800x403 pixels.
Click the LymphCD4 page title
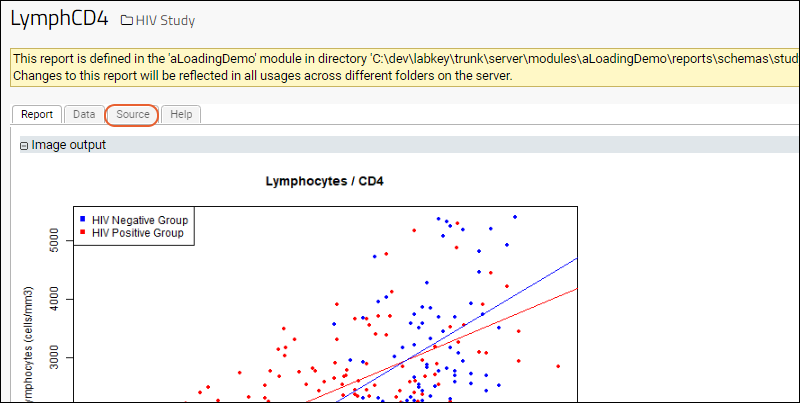tap(59, 19)
